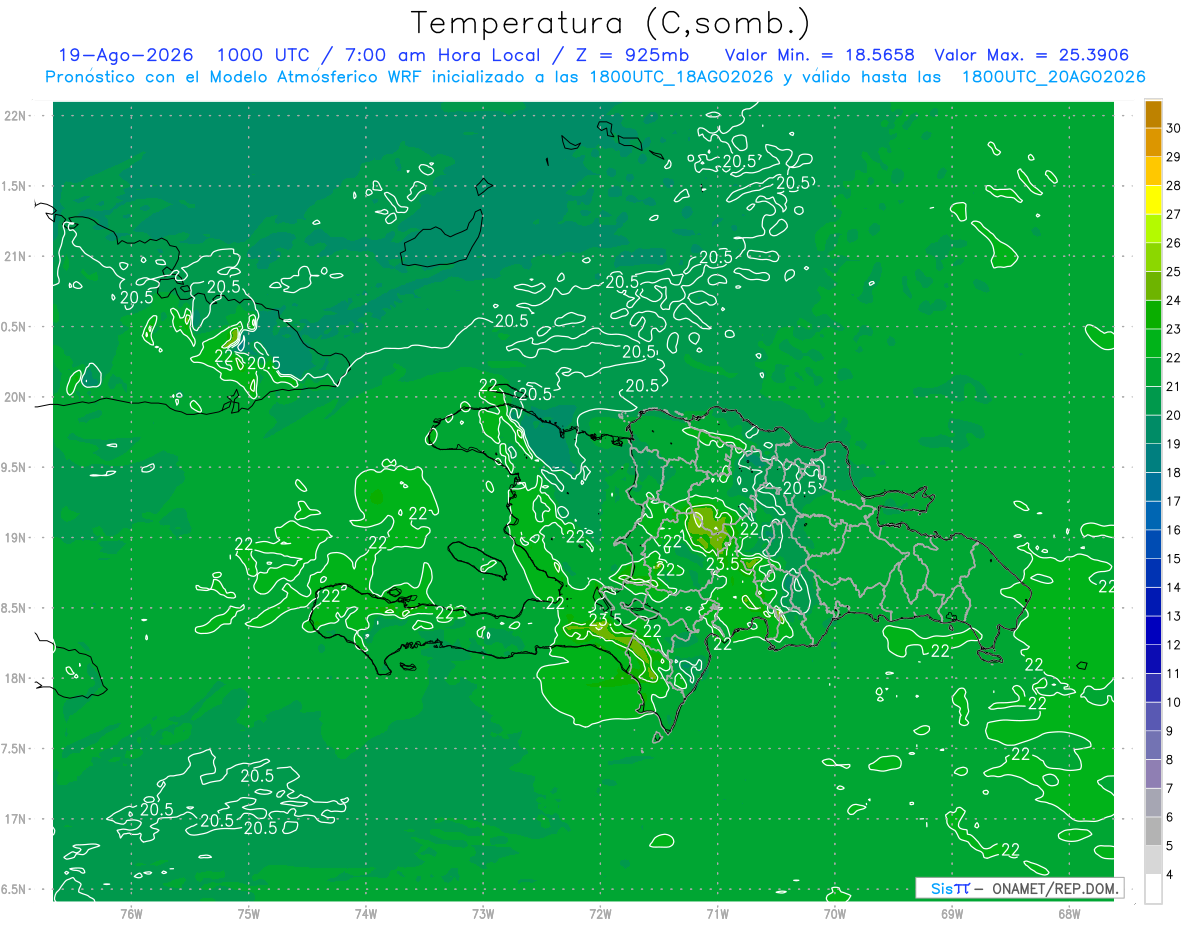Pick the orange swatch between 29 and 30

click(1153, 142)
